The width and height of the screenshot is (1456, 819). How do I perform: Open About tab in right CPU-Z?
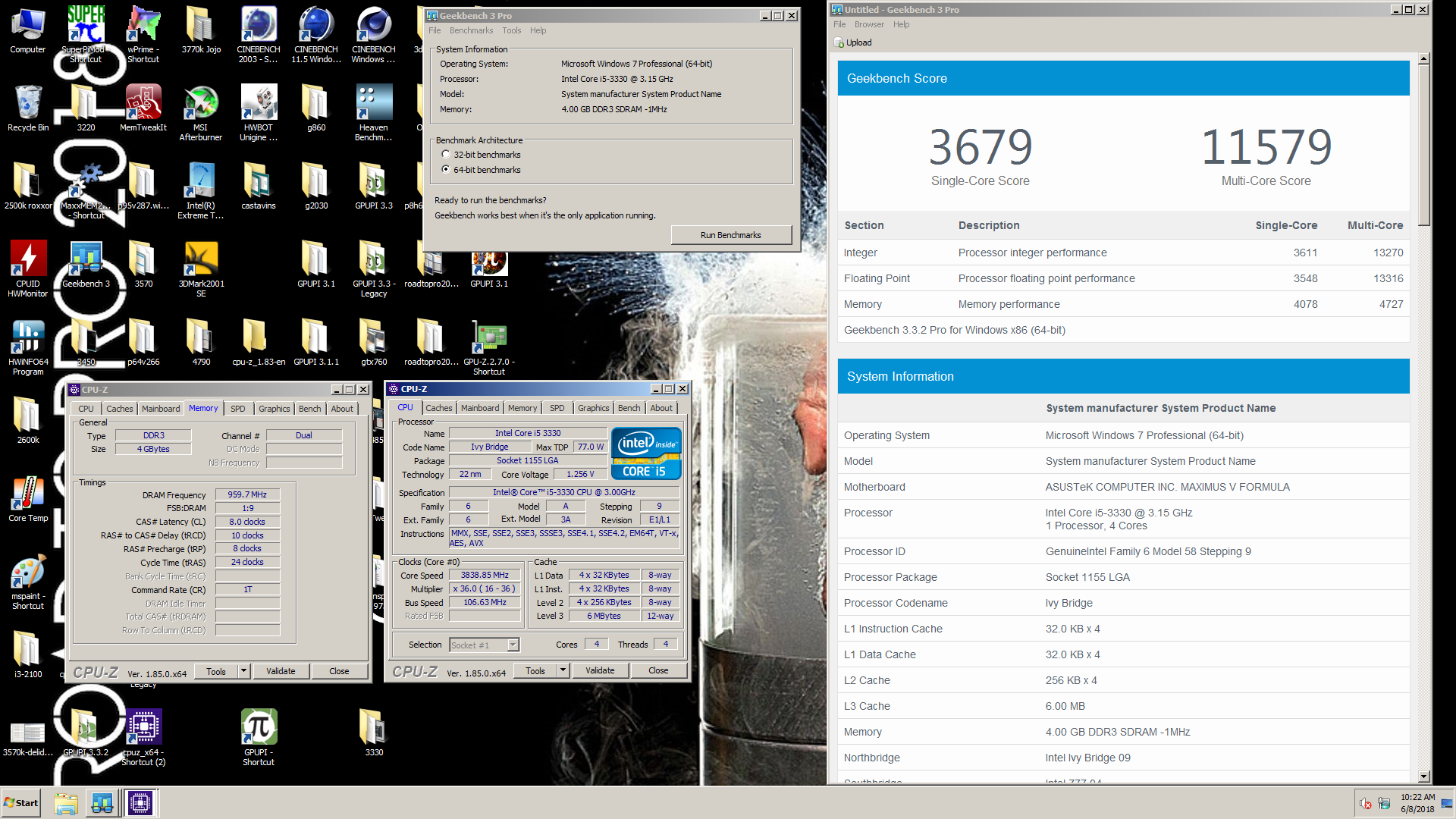click(x=661, y=408)
